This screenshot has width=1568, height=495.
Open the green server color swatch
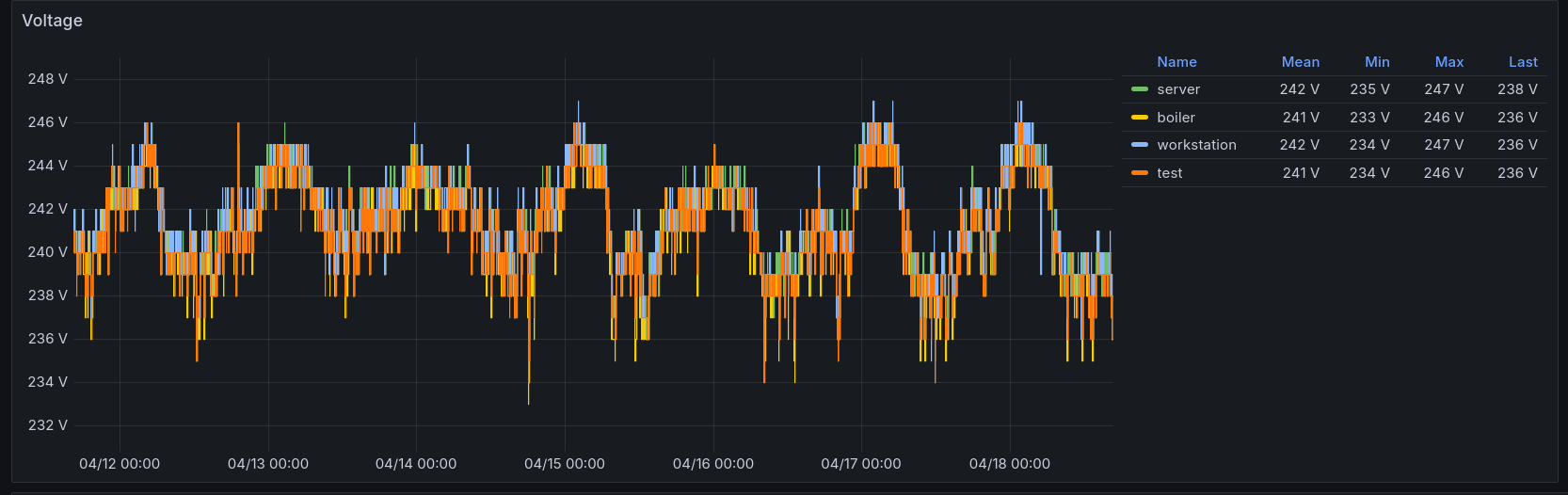[x=1140, y=89]
